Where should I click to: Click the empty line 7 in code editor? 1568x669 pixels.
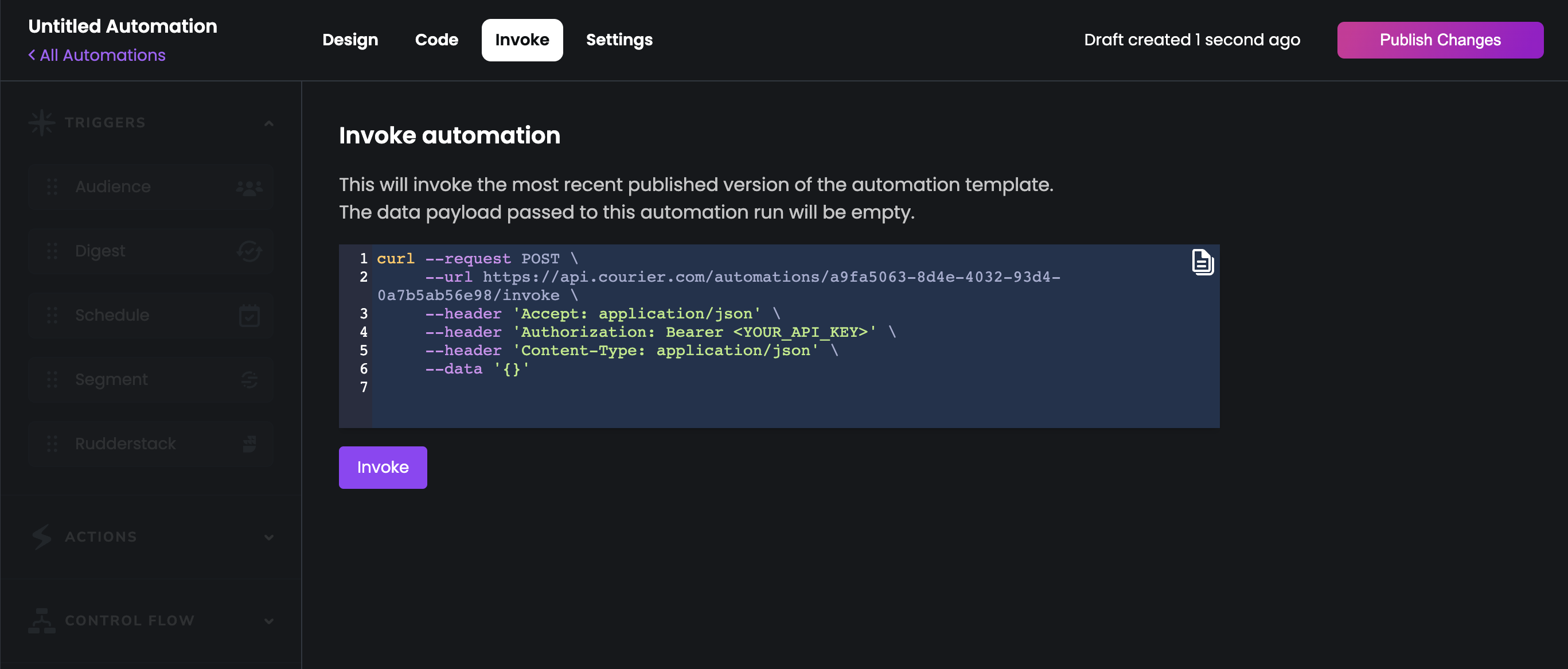click(795, 387)
